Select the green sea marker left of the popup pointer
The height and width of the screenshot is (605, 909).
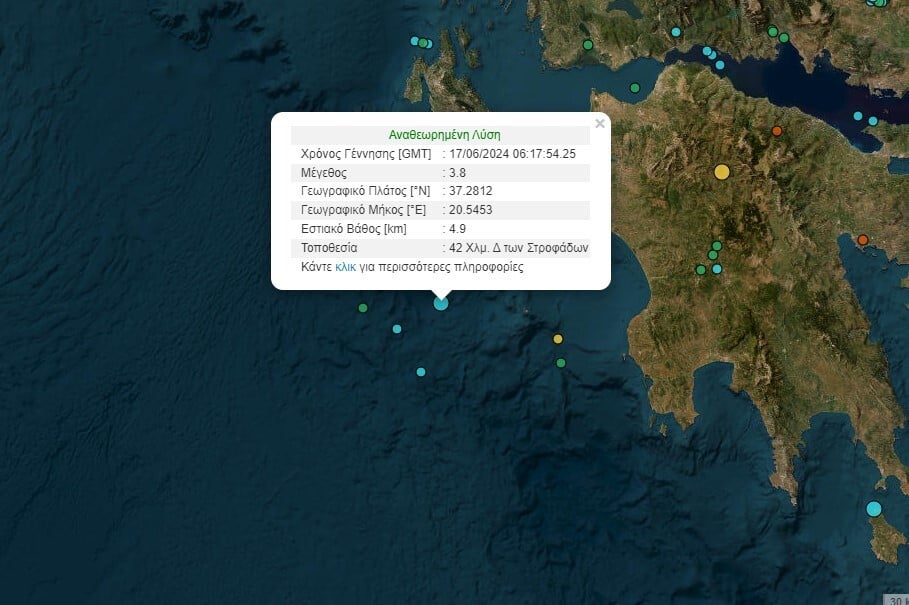point(363,308)
